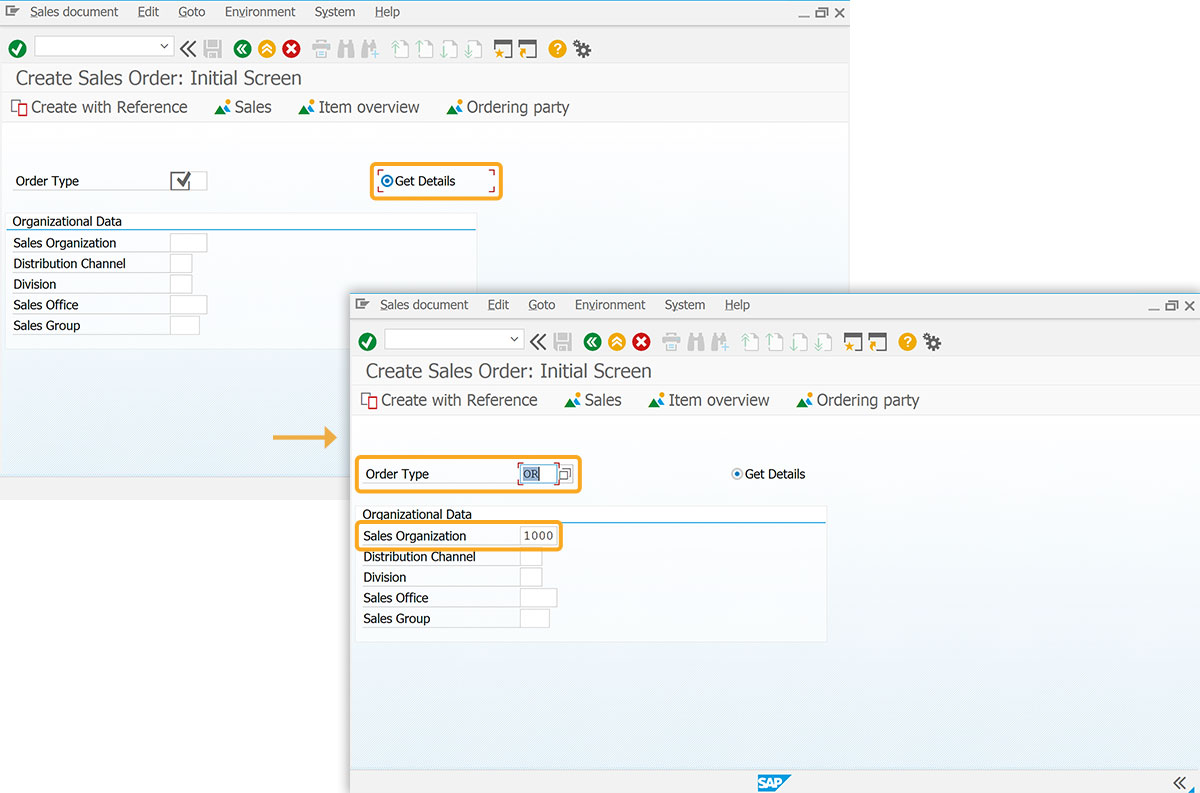Click Sales Group field in front window
This screenshot has width=1200, height=793.
coord(535,619)
